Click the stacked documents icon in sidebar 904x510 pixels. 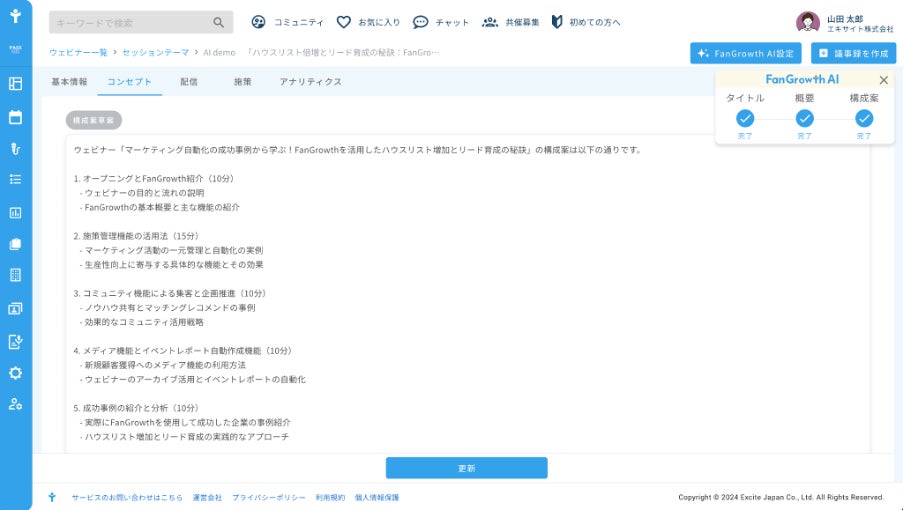[16, 244]
